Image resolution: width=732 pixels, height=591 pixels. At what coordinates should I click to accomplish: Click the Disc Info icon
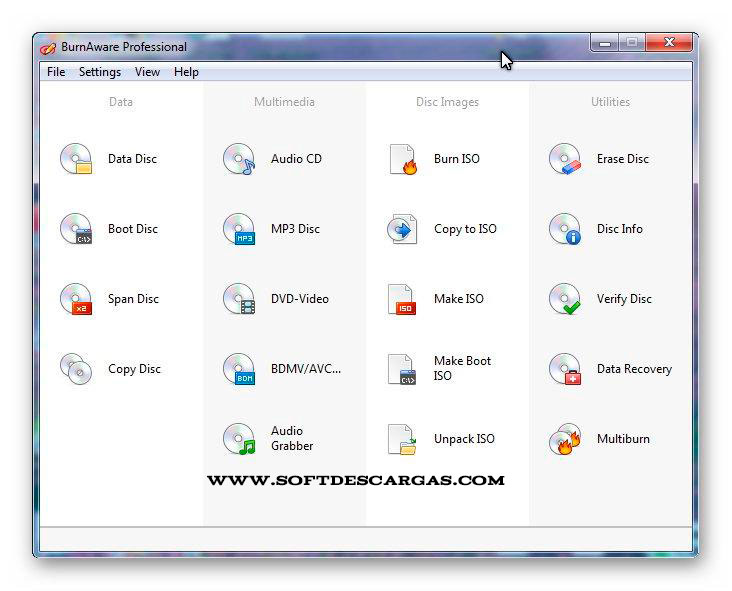pyautogui.click(x=565, y=229)
